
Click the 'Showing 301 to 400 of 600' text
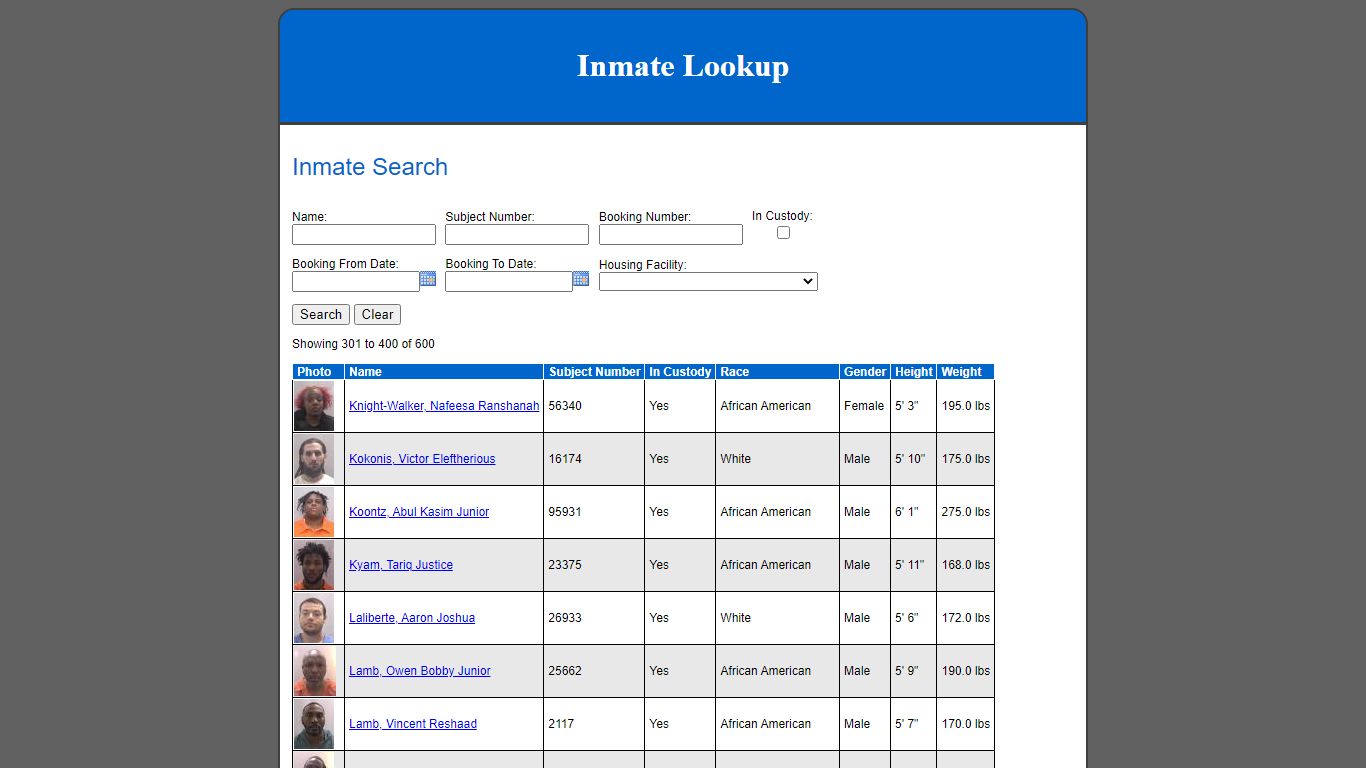363,344
